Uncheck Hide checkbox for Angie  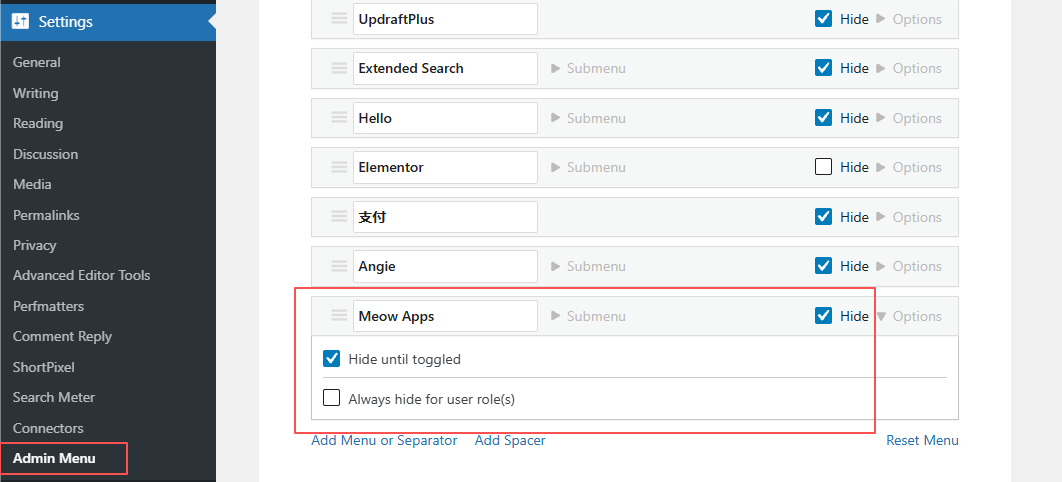824,266
